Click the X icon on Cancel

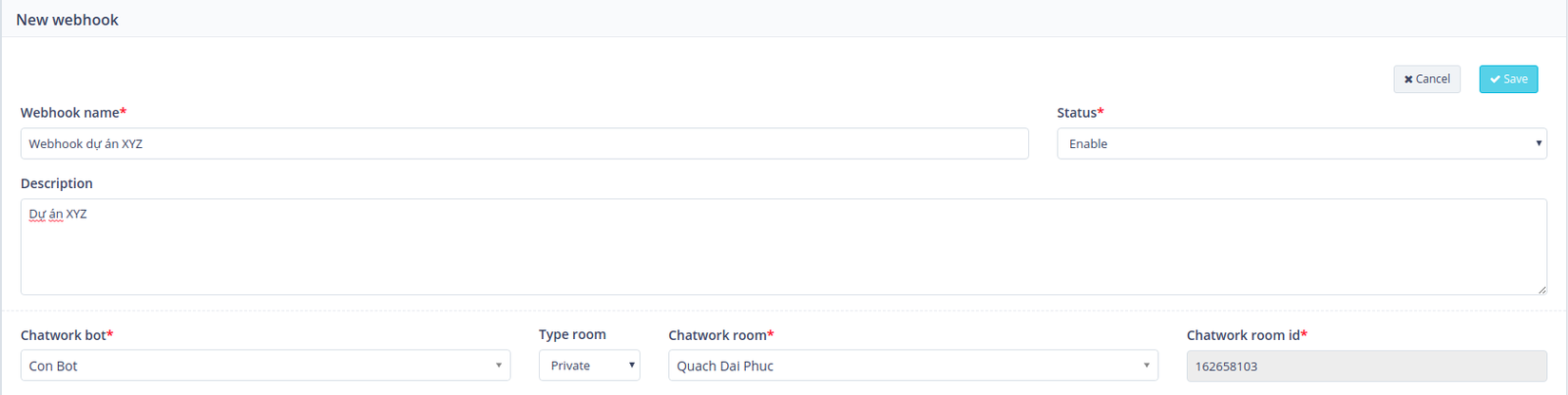point(1408,80)
